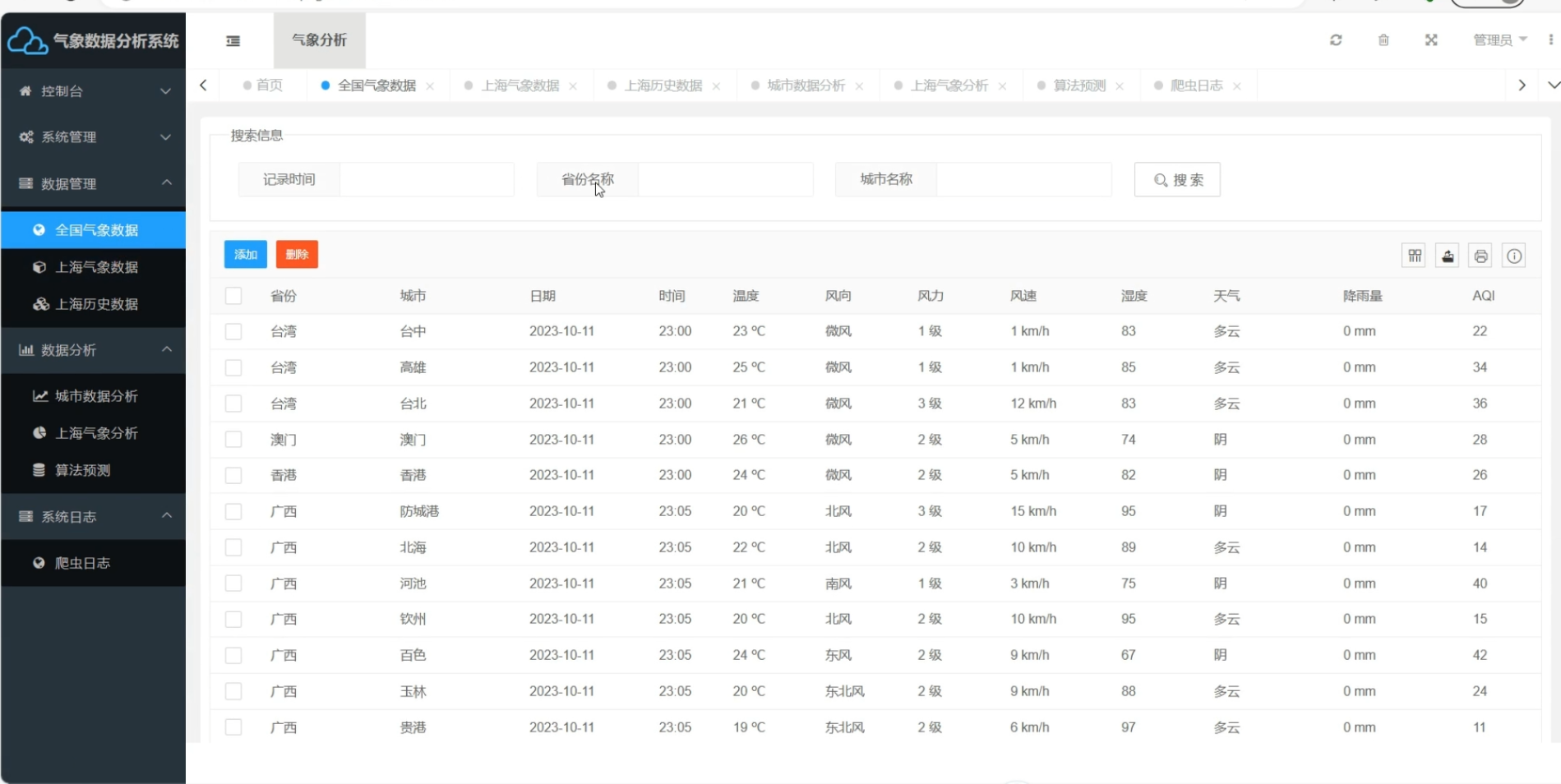
Task: Check the 北海 row checkbox
Action: point(233,547)
